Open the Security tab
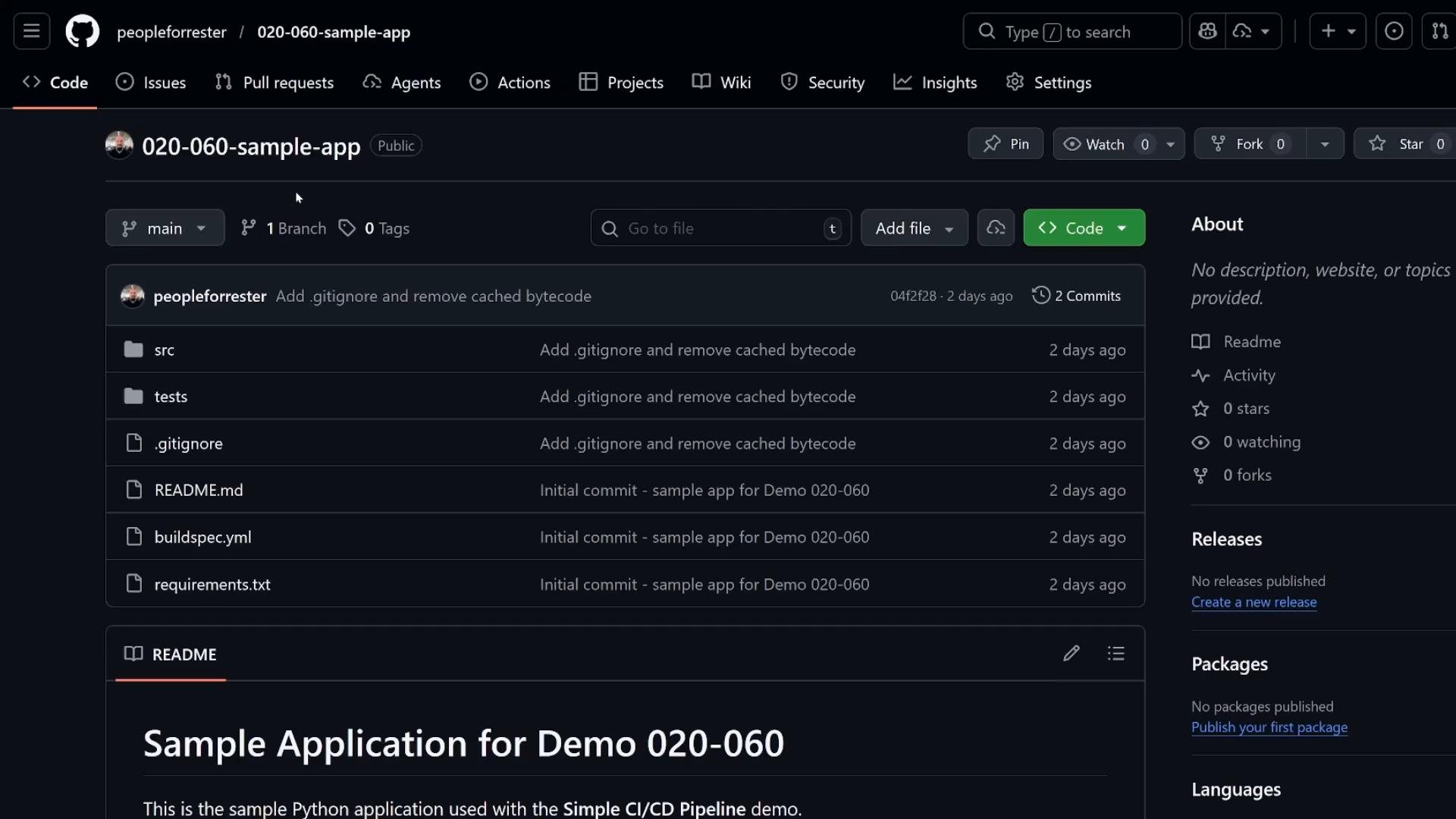This screenshot has width=1456, height=819. [823, 82]
